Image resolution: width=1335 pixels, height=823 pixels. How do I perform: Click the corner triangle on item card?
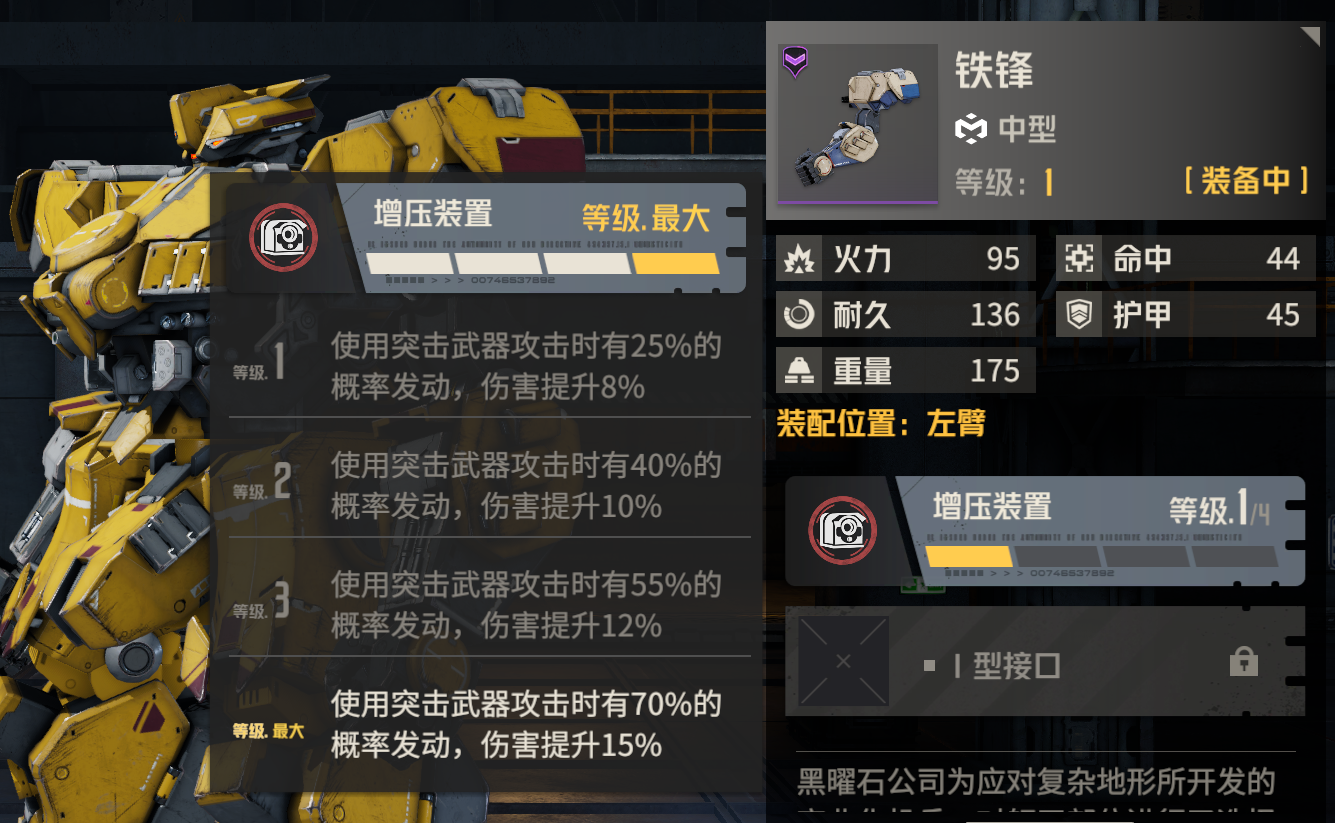[x=1311, y=37]
